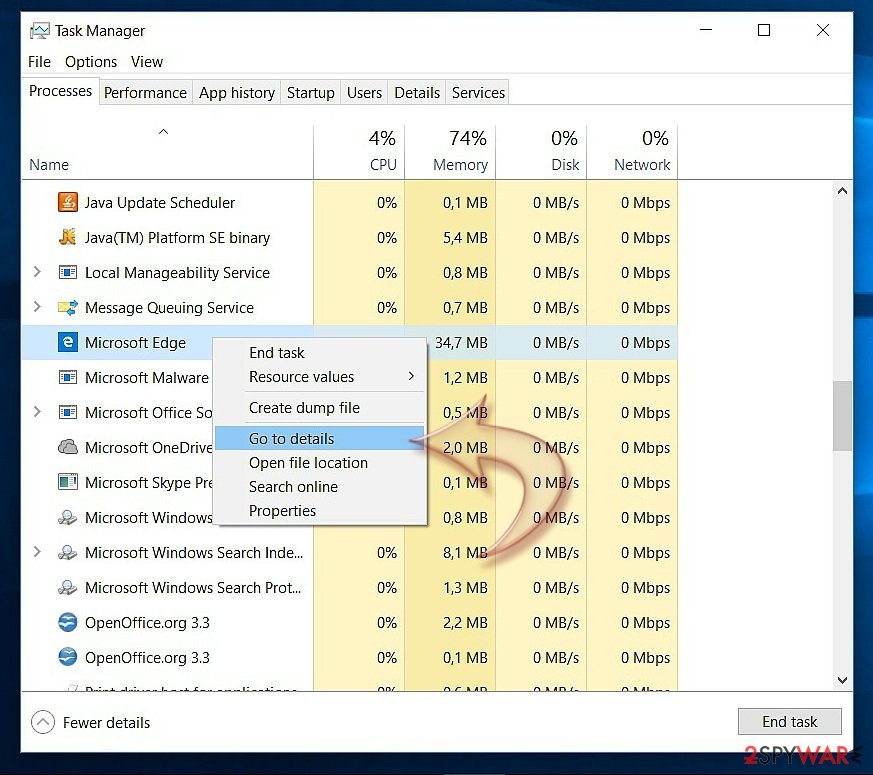Click the 34,7 MB memory value for Edge
This screenshot has width=873, height=775.
coord(461,343)
